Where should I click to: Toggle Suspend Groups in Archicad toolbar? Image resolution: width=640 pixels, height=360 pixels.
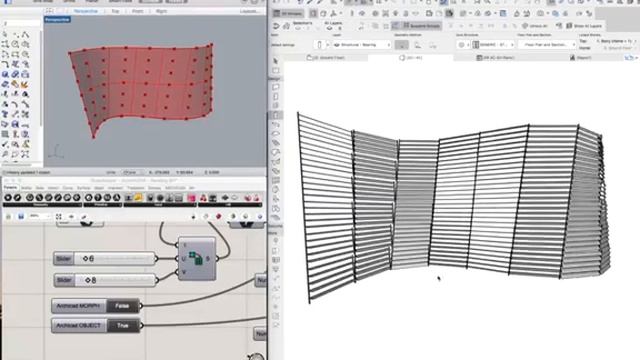point(421,26)
